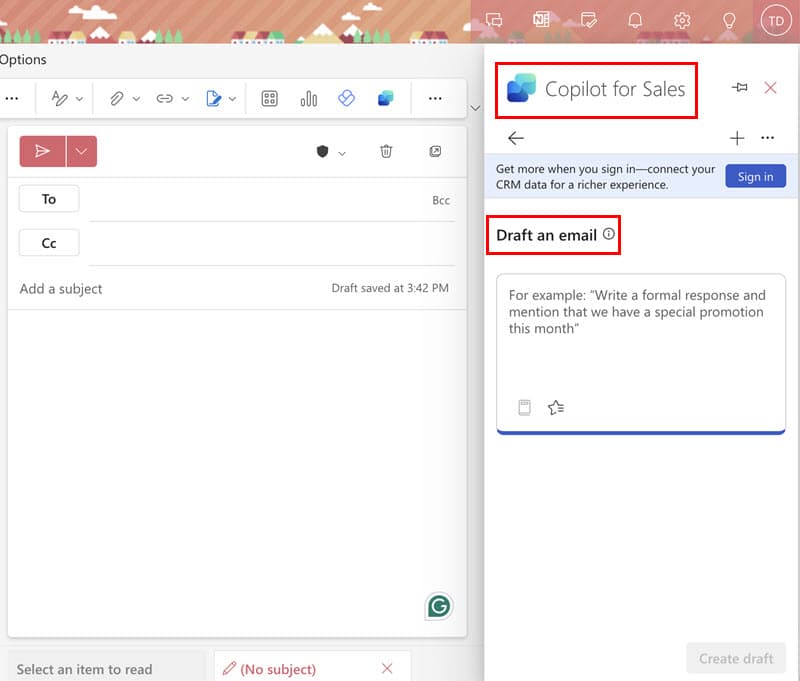Show the Bcc field
Image resolution: width=800 pixels, height=681 pixels.
[x=441, y=200]
